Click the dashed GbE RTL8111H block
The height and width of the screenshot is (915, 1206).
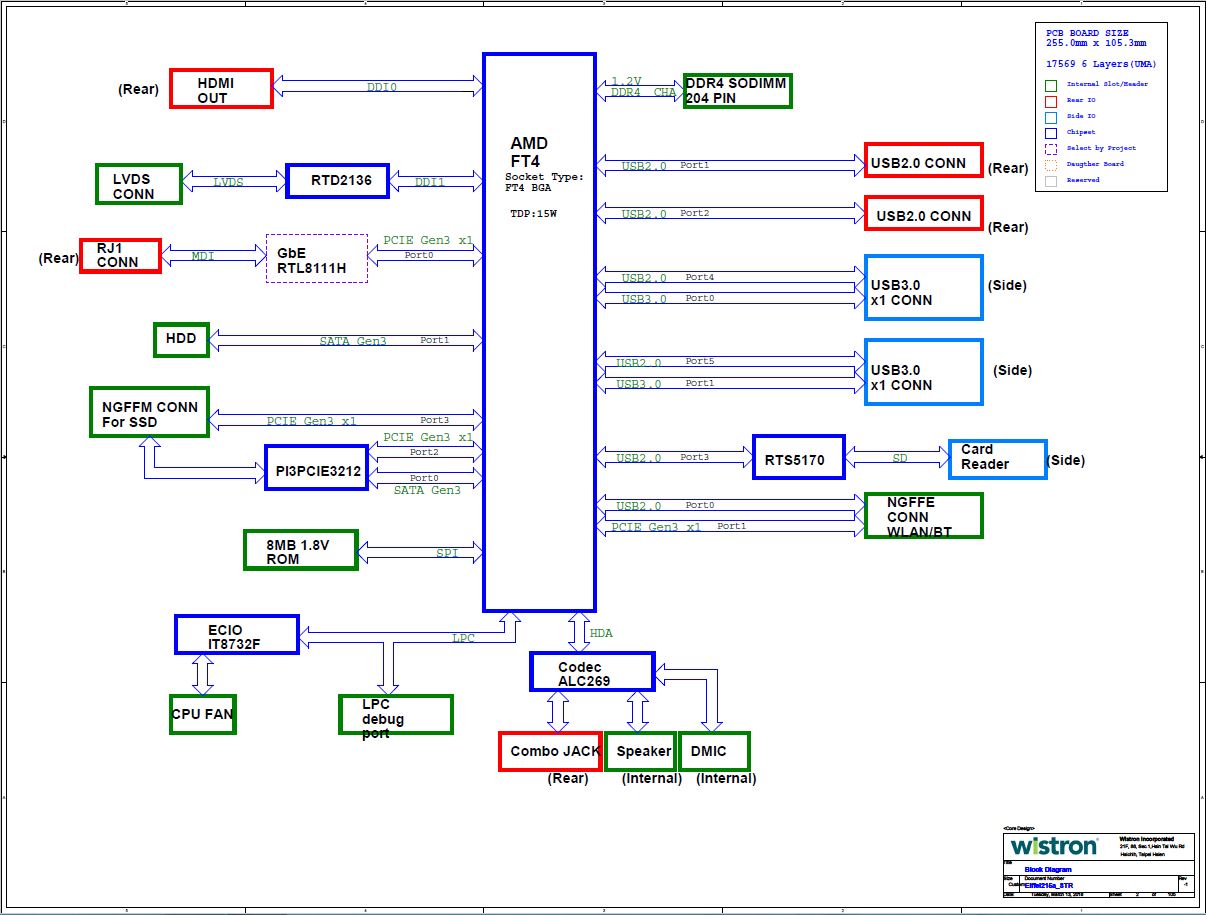click(x=317, y=259)
